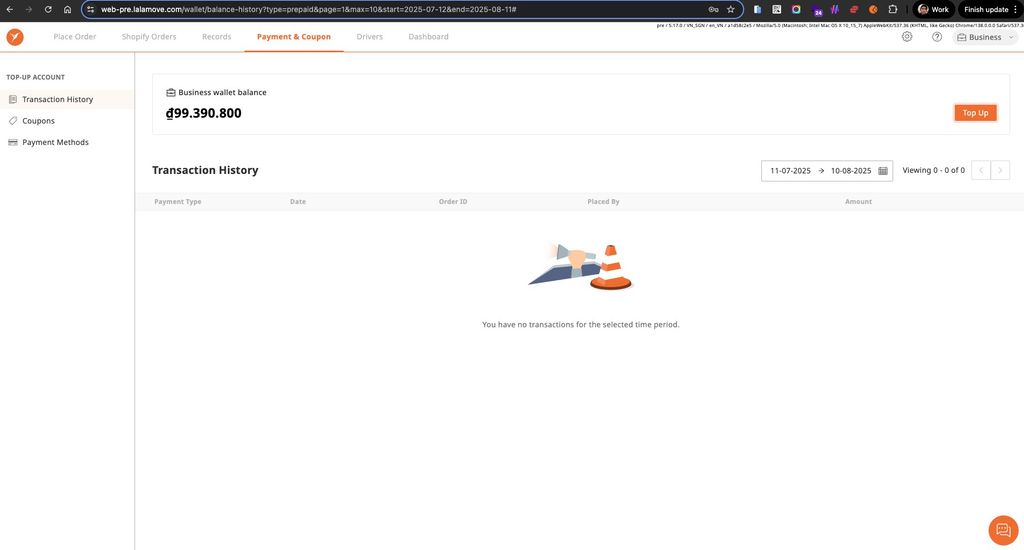Screen dimensions: 1024x550
Task: Open Payment Methods in the sidebar
Action: pos(55,143)
